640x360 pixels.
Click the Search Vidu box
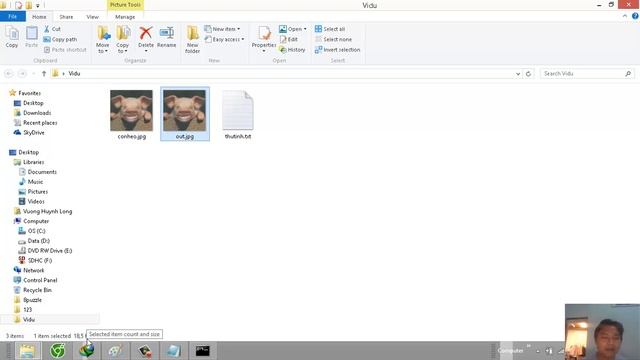(x=587, y=73)
